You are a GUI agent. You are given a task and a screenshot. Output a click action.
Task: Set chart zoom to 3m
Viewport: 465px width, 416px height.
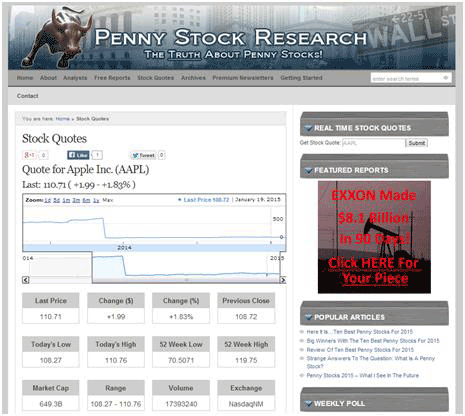(76, 200)
